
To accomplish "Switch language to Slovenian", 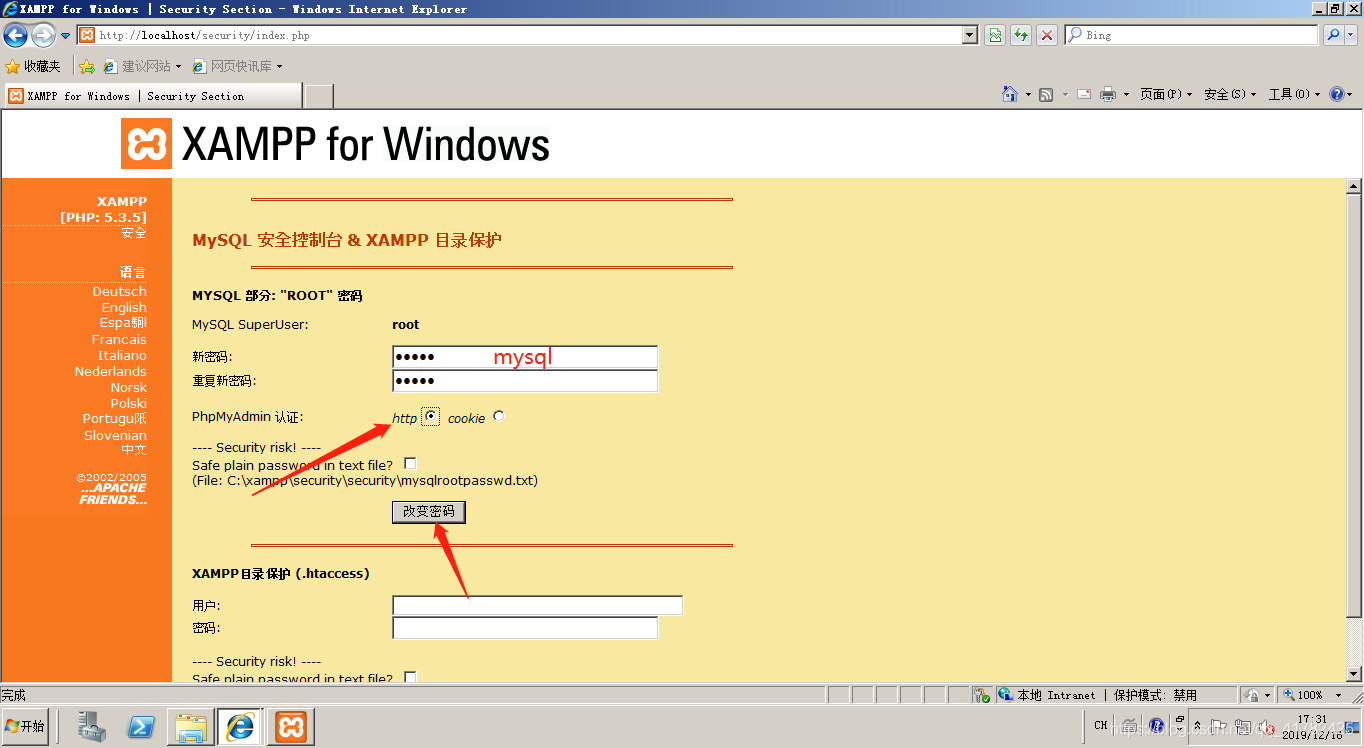I will [x=115, y=435].
